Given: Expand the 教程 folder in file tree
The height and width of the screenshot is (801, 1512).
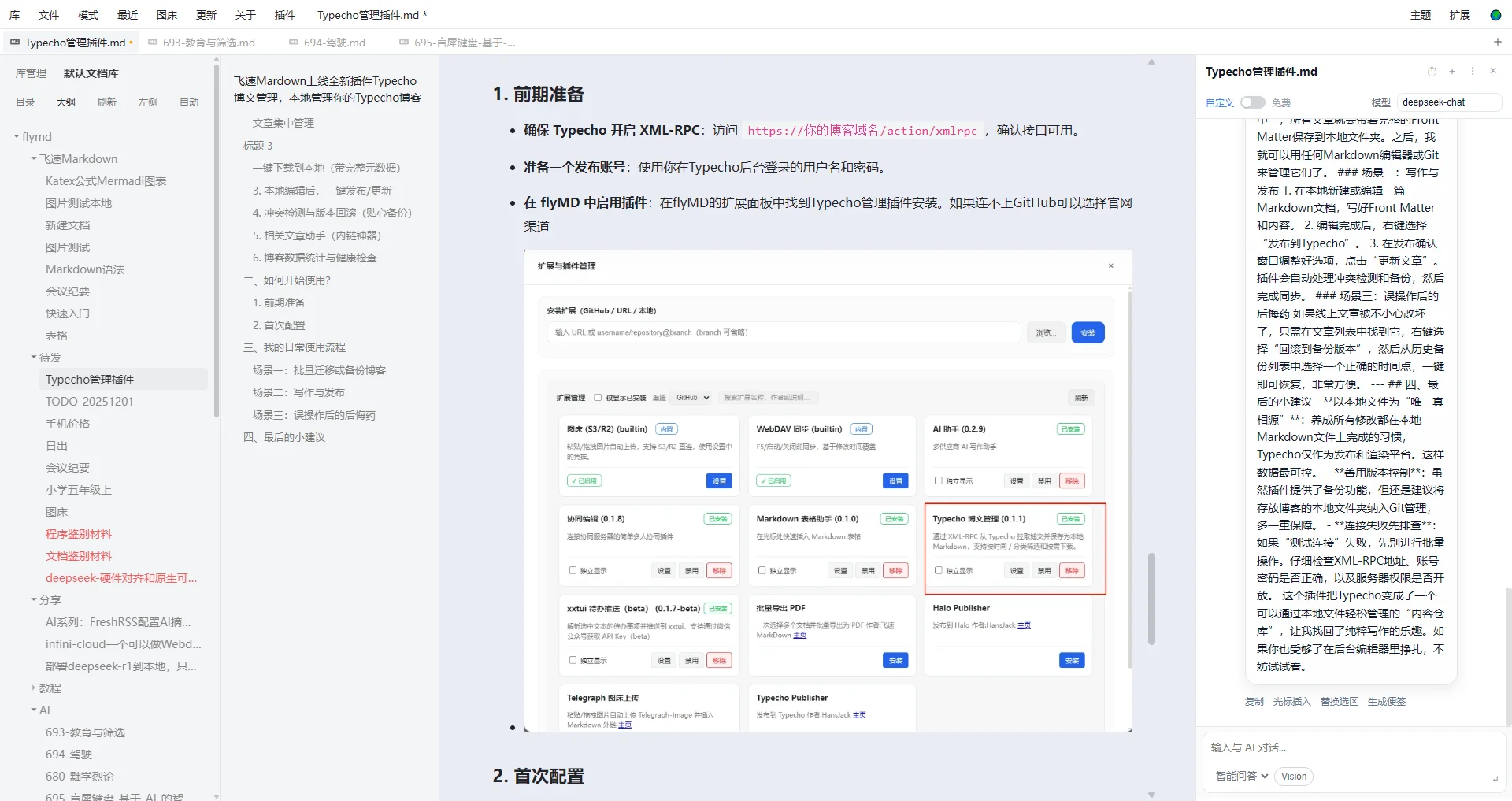Looking at the screenshot, I should tap(34, 688).
